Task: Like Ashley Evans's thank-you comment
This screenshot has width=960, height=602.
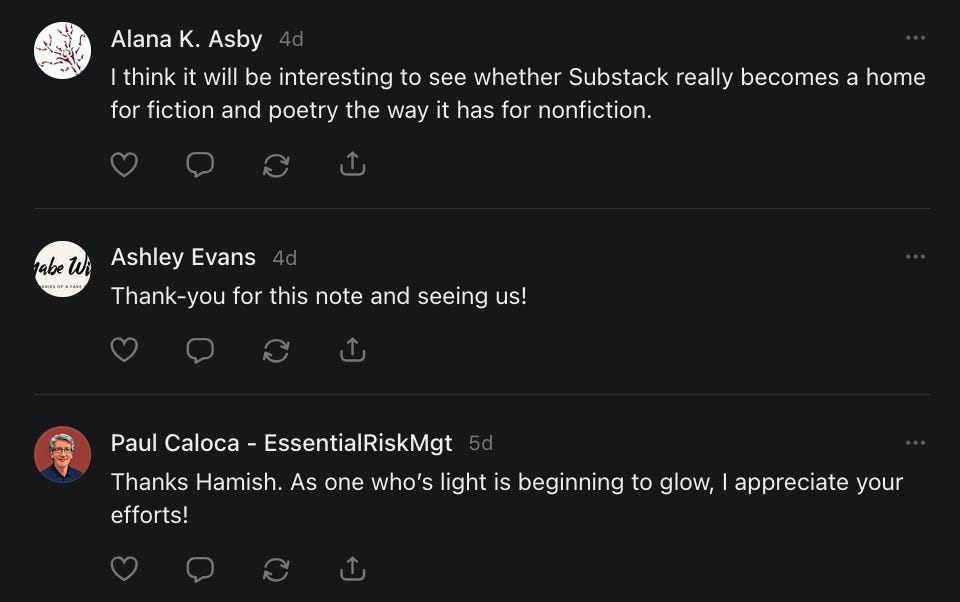Action: click(x=124, y=350)
